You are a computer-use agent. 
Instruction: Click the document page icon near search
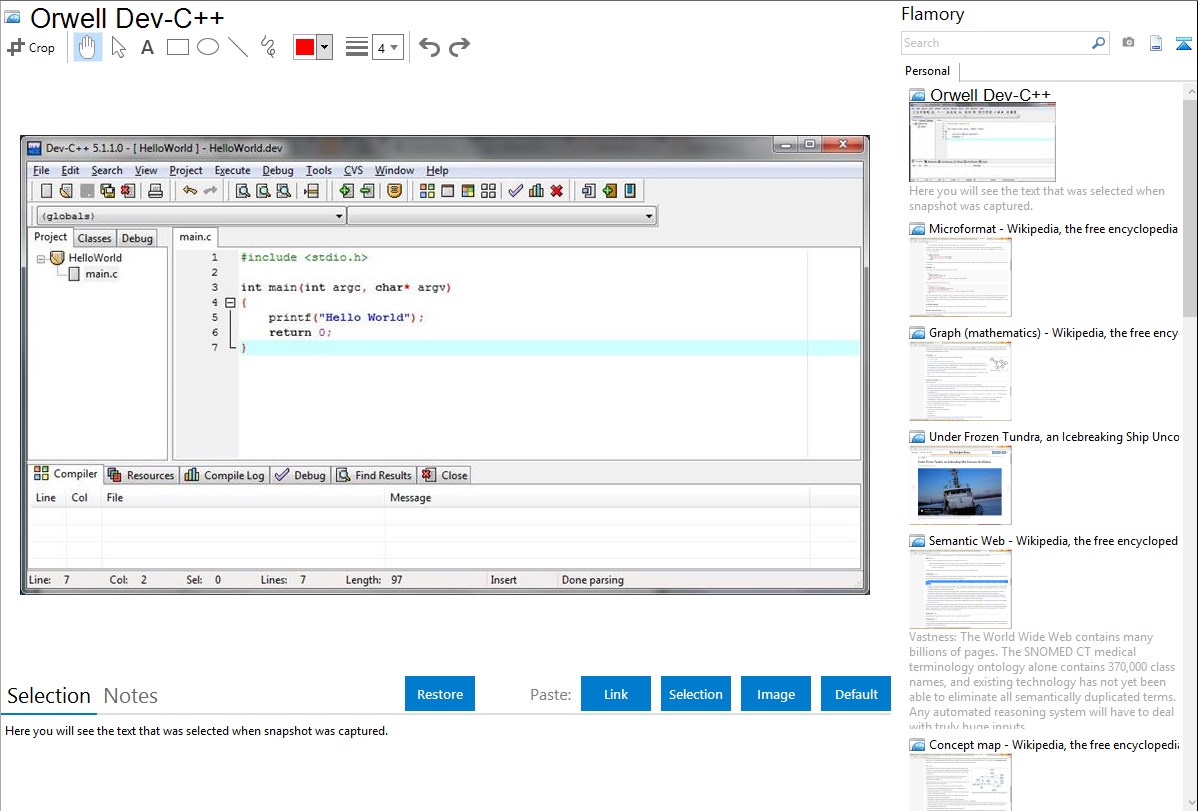pos(1156,43)
